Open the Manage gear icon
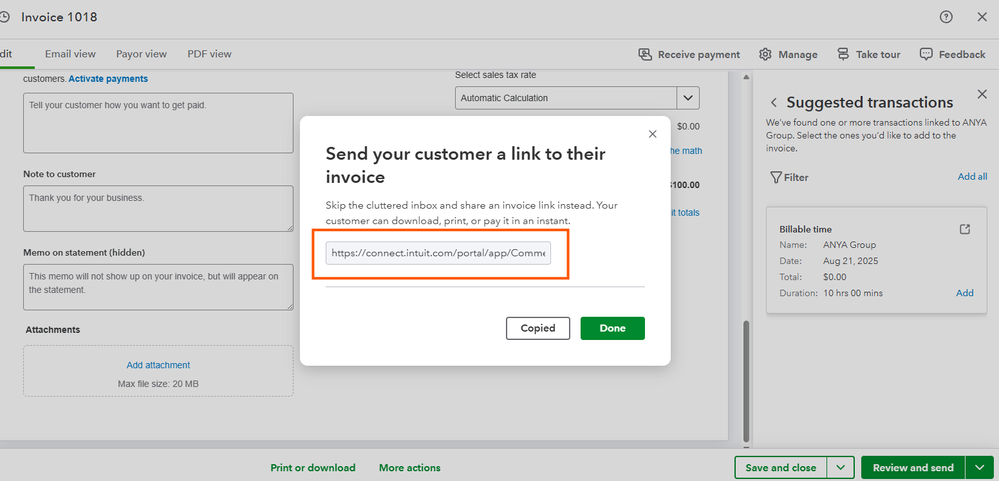 765,54
